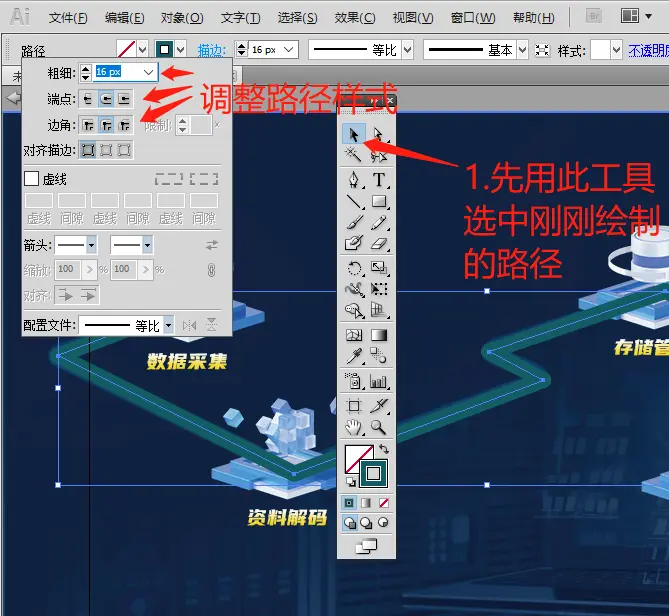The height and width of the screenshot is (616, 669).
Task: Open stroke color dropdown in control bar
Action: (181, 50)
